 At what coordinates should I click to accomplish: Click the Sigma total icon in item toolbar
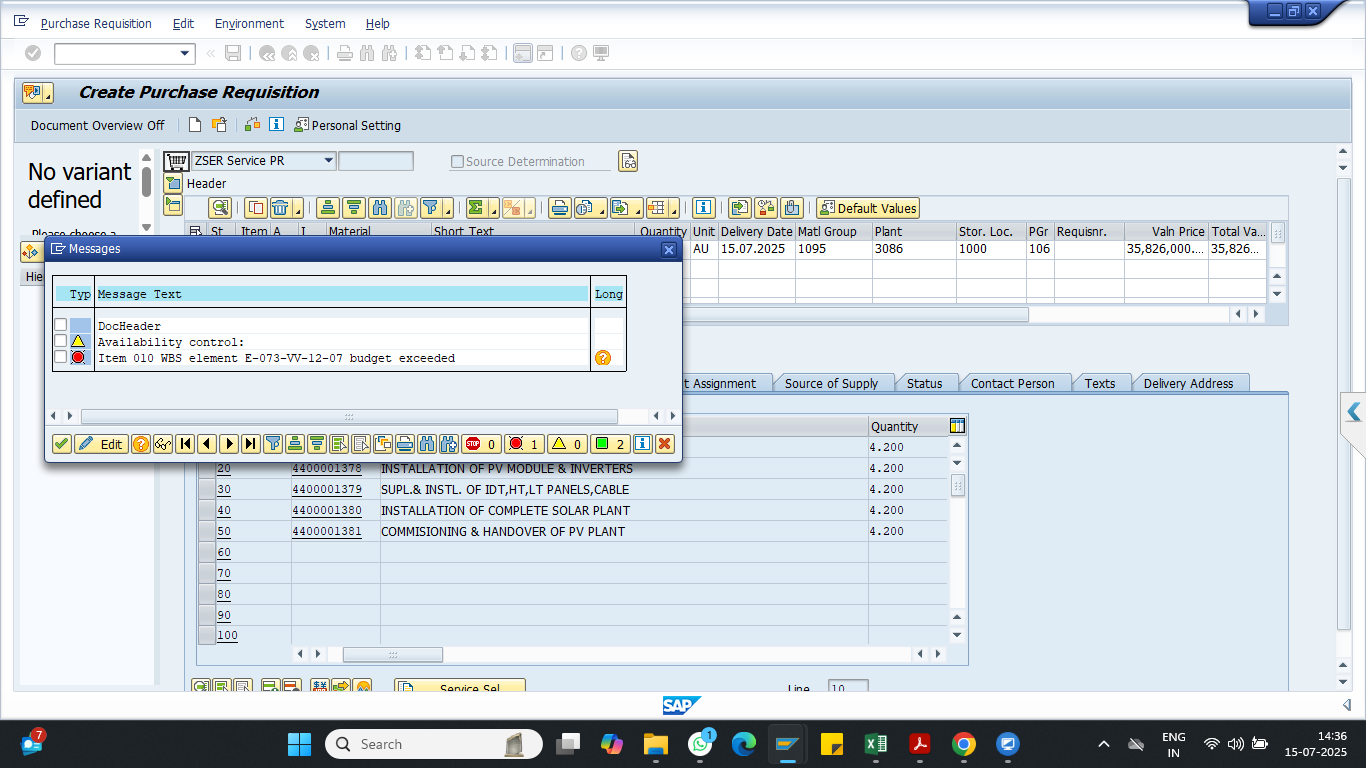(476, 208)
